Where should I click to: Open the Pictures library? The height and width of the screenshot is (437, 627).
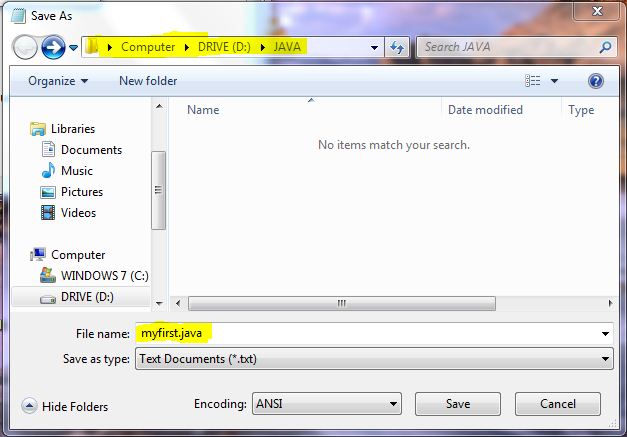82,192
